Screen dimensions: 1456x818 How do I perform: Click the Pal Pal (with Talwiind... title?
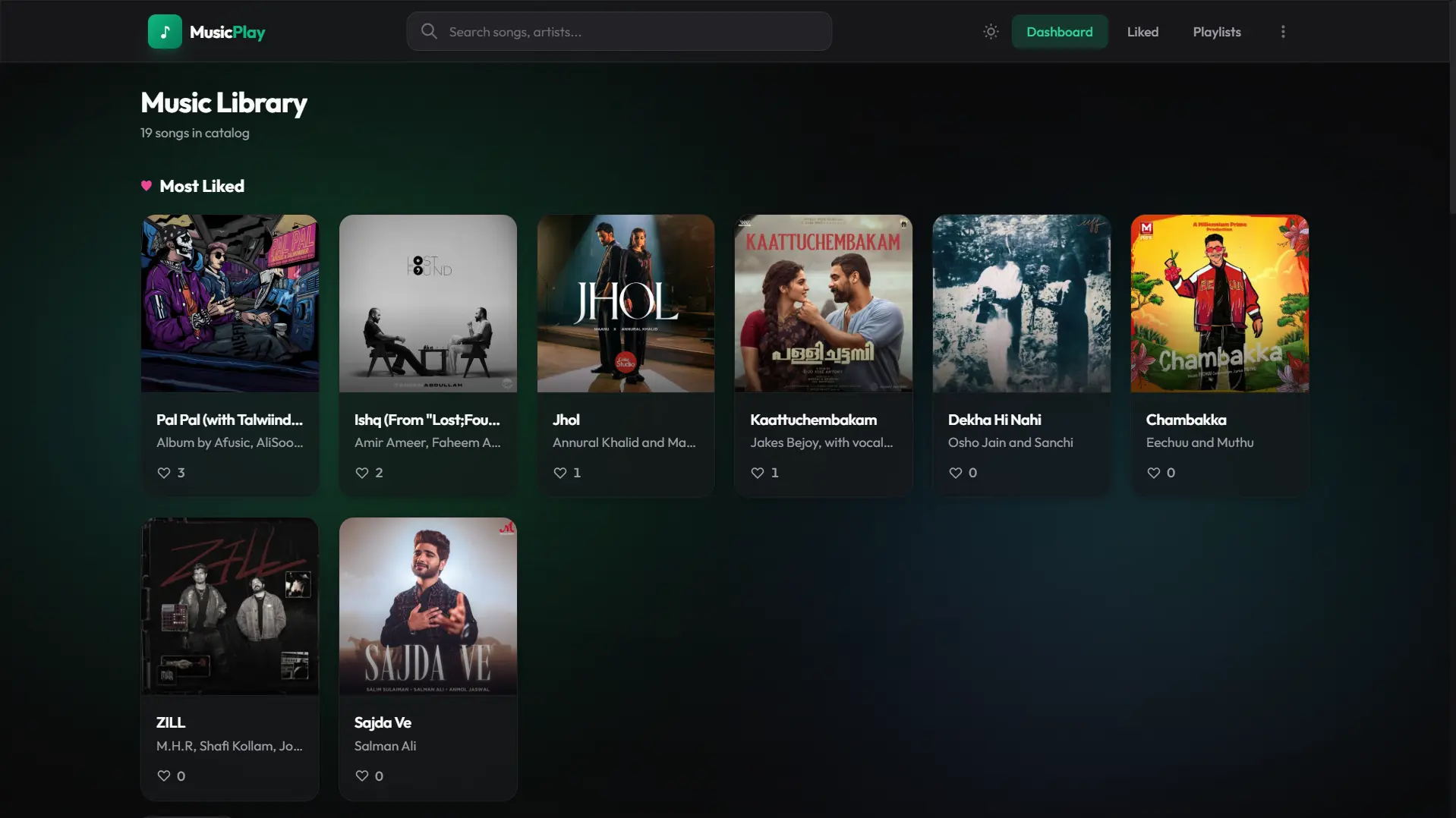(229, 420)
